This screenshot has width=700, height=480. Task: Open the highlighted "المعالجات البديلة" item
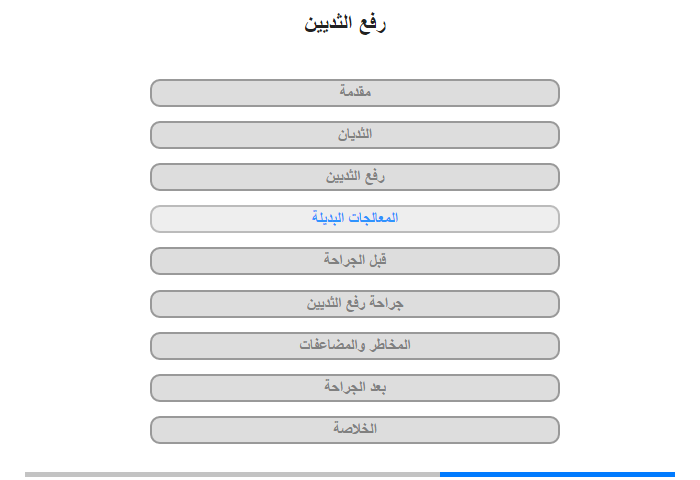355,219
